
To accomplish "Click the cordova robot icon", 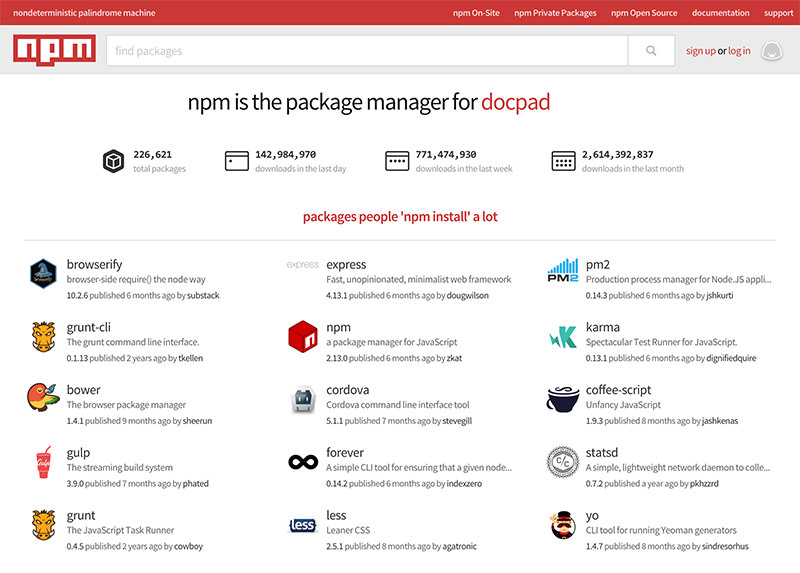I will 303,400.
